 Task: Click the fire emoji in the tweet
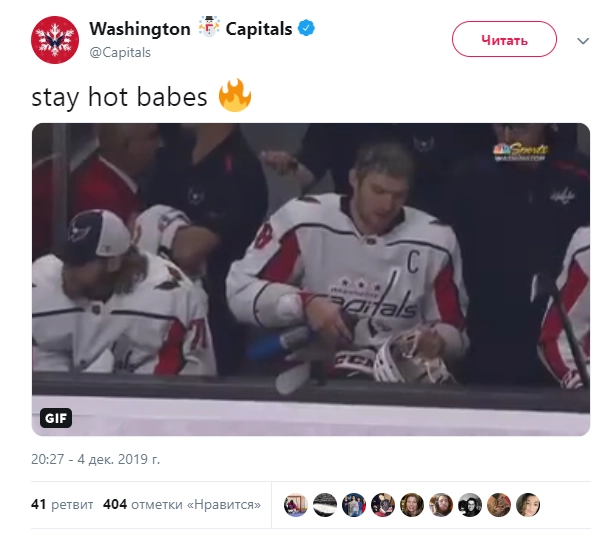(235, 96)
